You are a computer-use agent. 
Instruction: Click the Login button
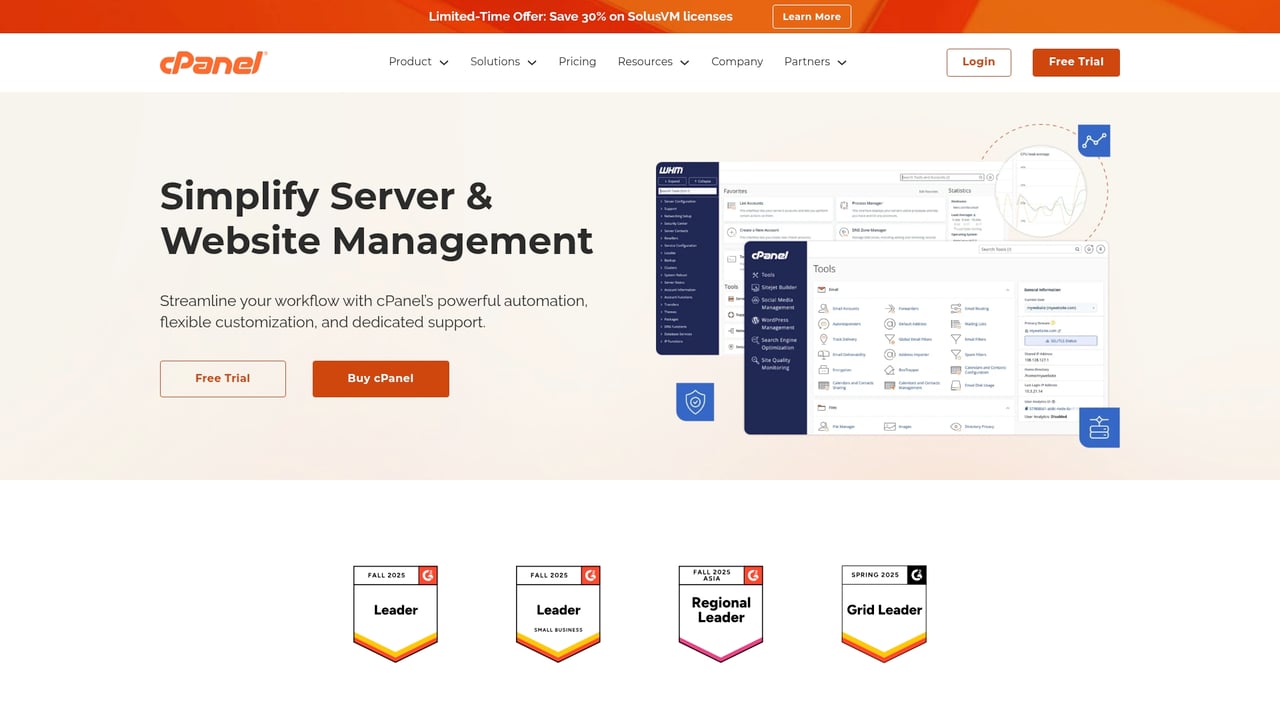978,62
